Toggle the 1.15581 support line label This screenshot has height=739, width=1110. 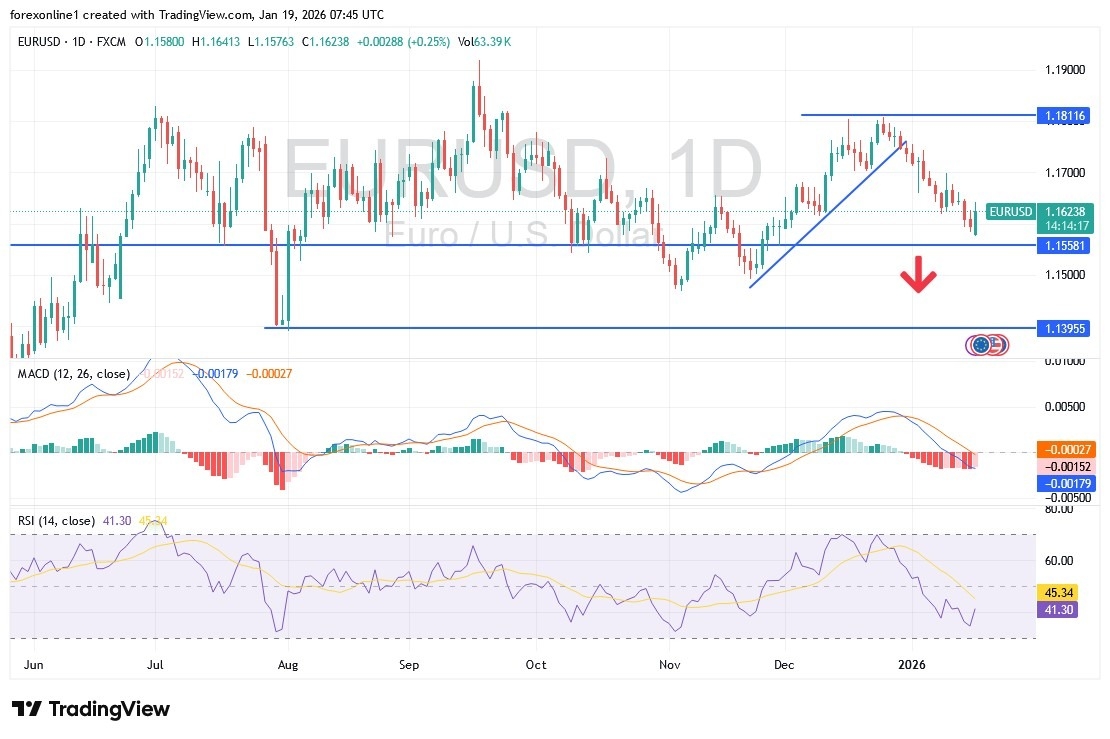point(1063,246)
